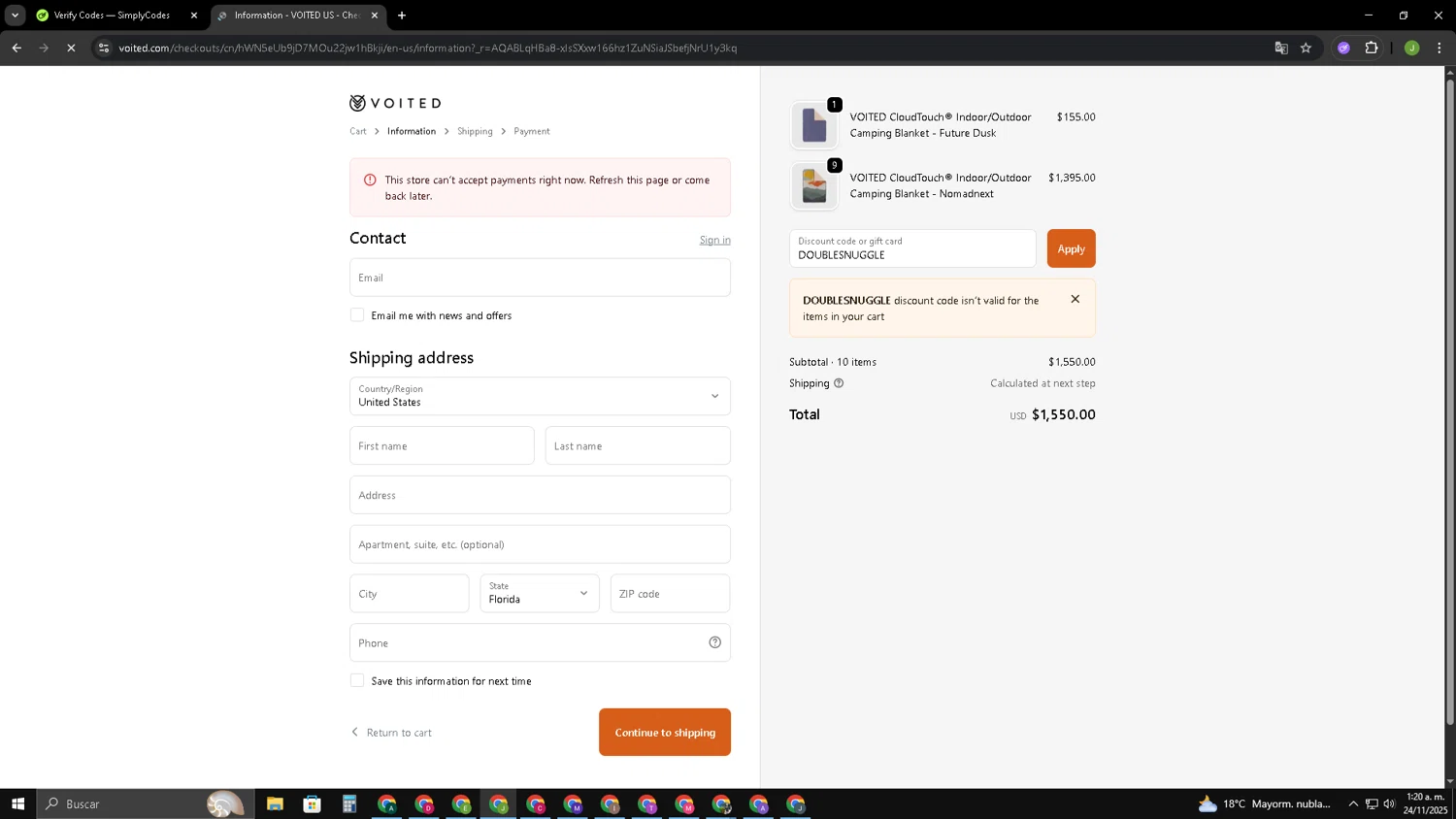Open the phone number help icon
Viewport: 1456px width, 819px height.
(714, 642)
